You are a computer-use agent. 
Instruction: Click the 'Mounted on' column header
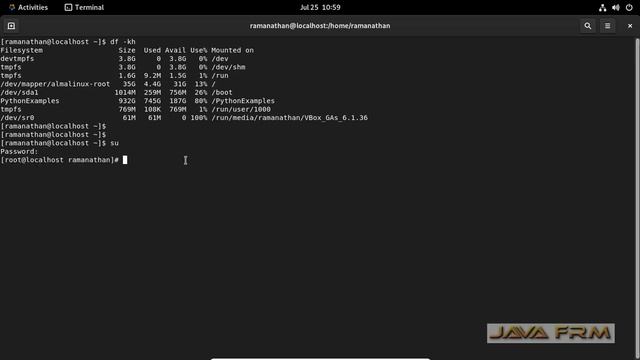(x=232, y=50)
